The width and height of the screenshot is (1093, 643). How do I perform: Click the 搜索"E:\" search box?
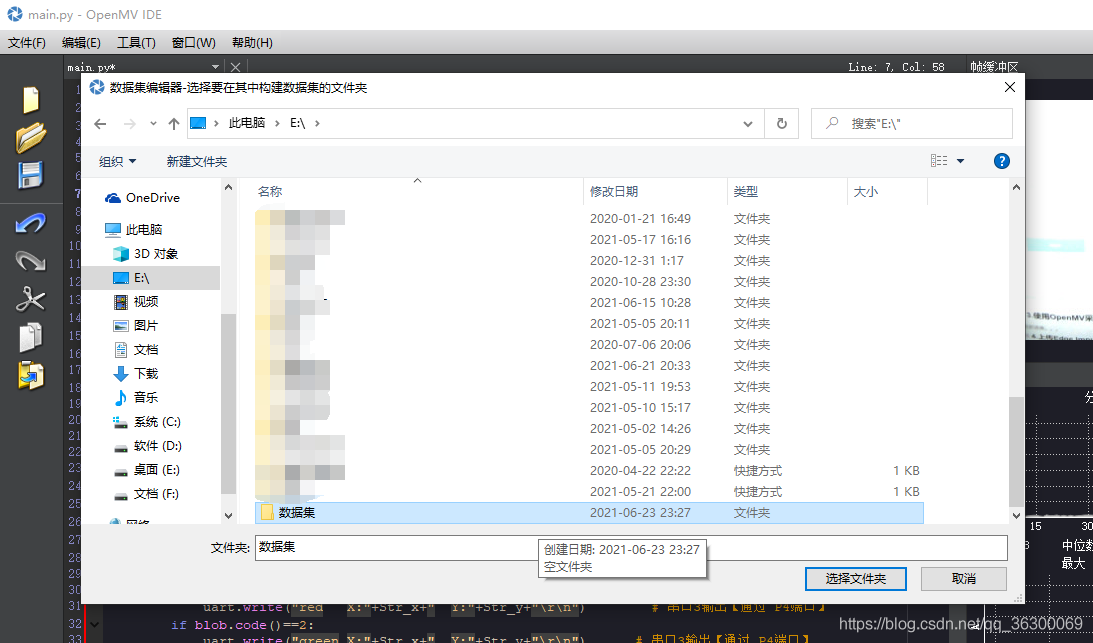[x=912, y=123]
